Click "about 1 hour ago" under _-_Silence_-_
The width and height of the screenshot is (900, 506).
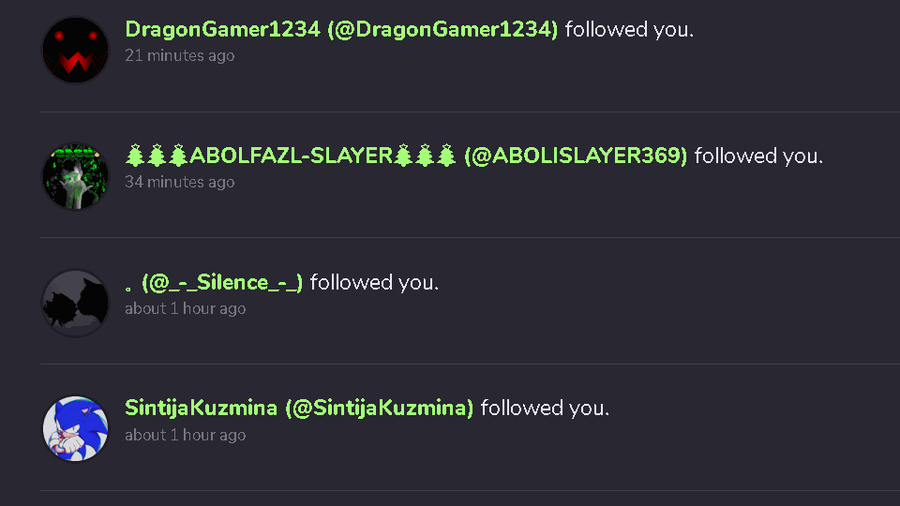pos(185,309)
